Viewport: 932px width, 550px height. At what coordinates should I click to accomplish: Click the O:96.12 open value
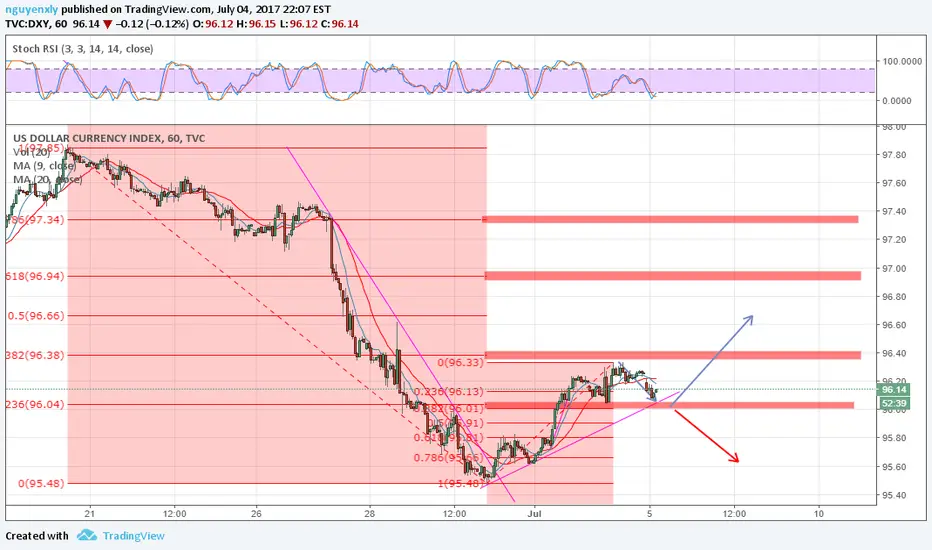pyautogui.click(x=213, y=24)
